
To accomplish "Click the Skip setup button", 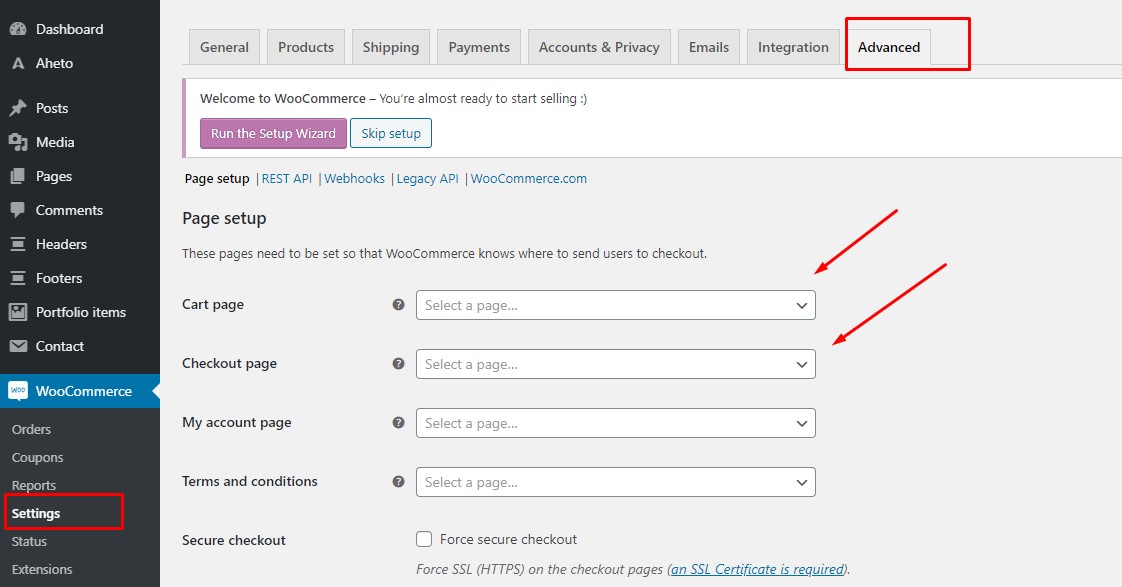I will click(x=391, y=133).
